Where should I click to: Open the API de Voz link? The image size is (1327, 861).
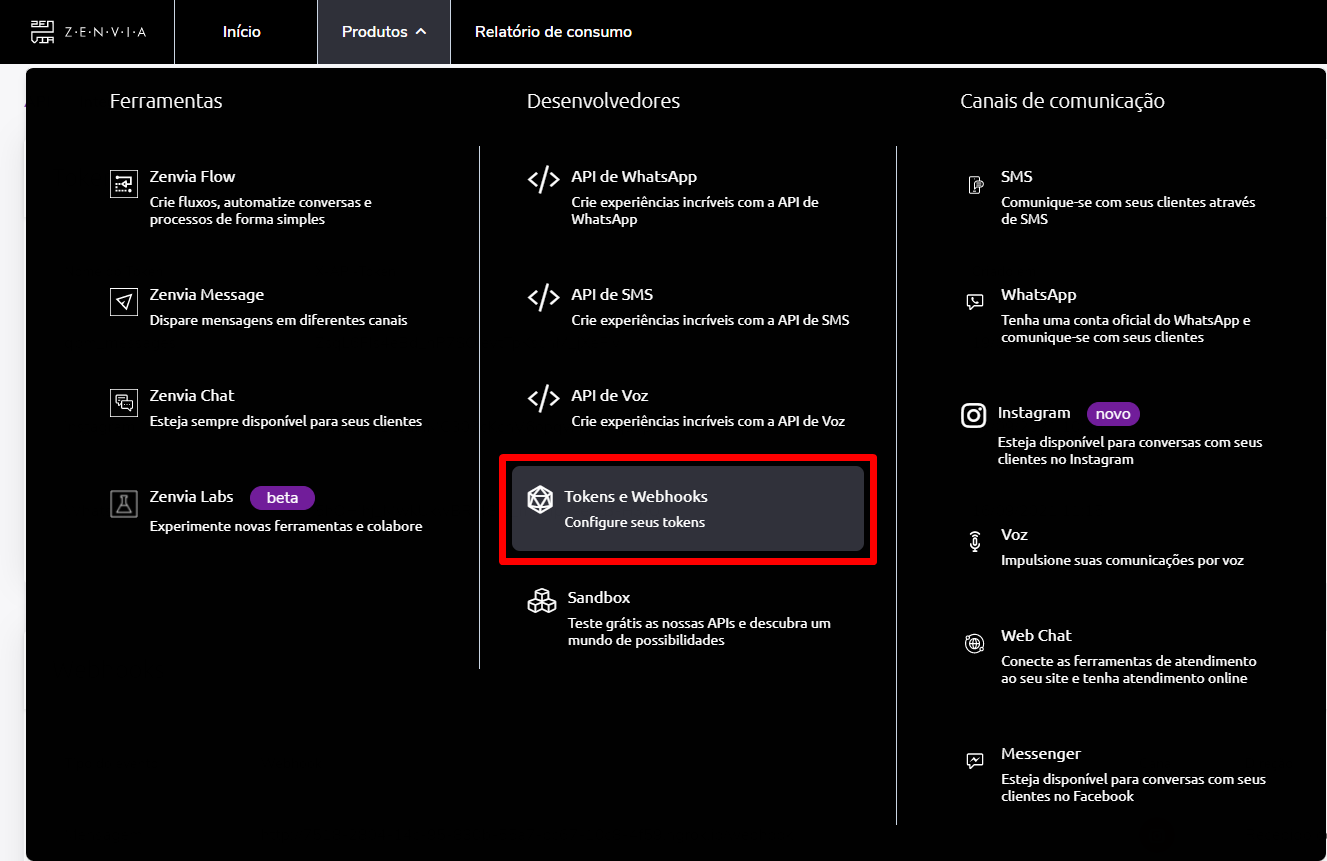(610, 396)
